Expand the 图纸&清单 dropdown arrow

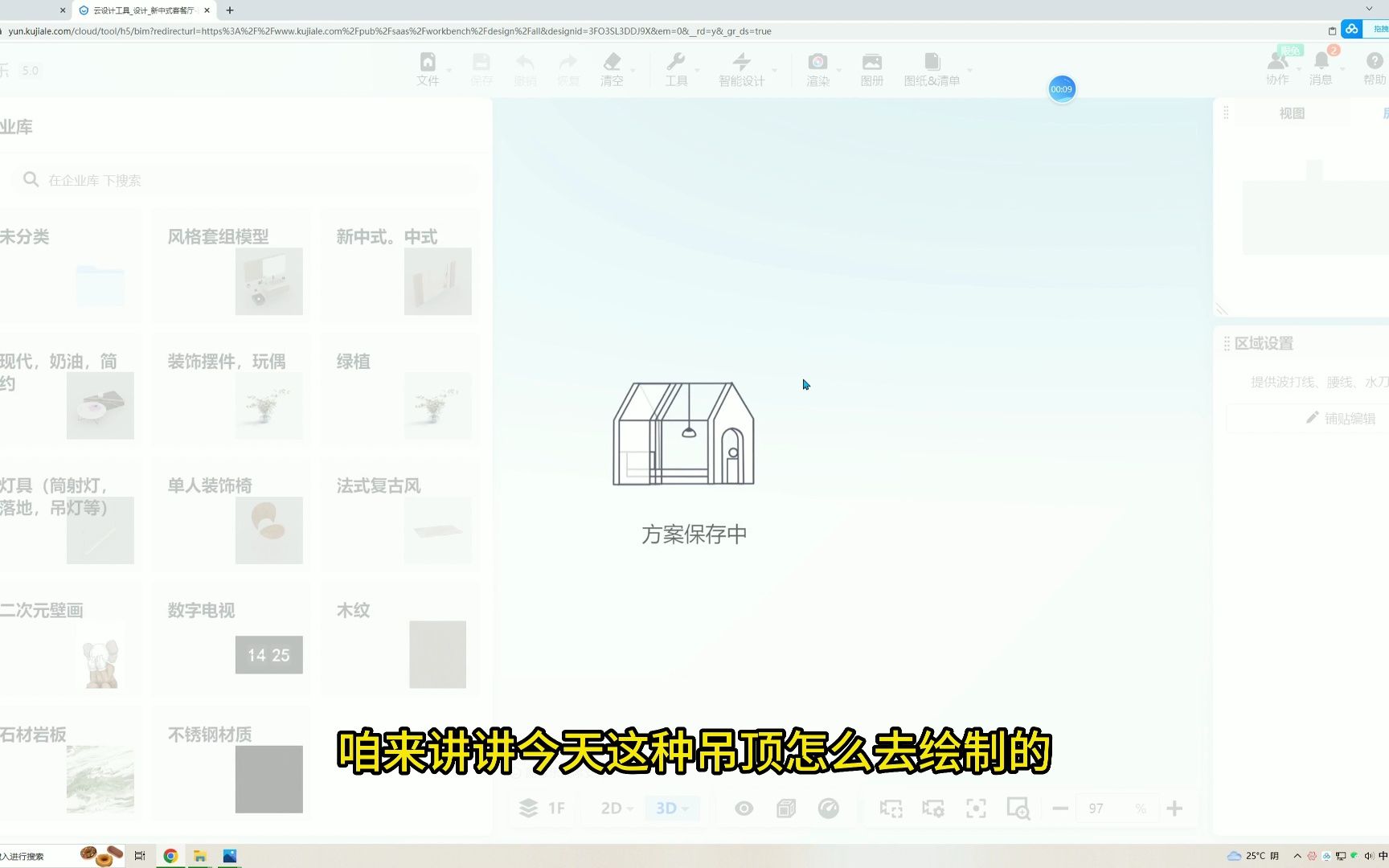pos(969,71)
